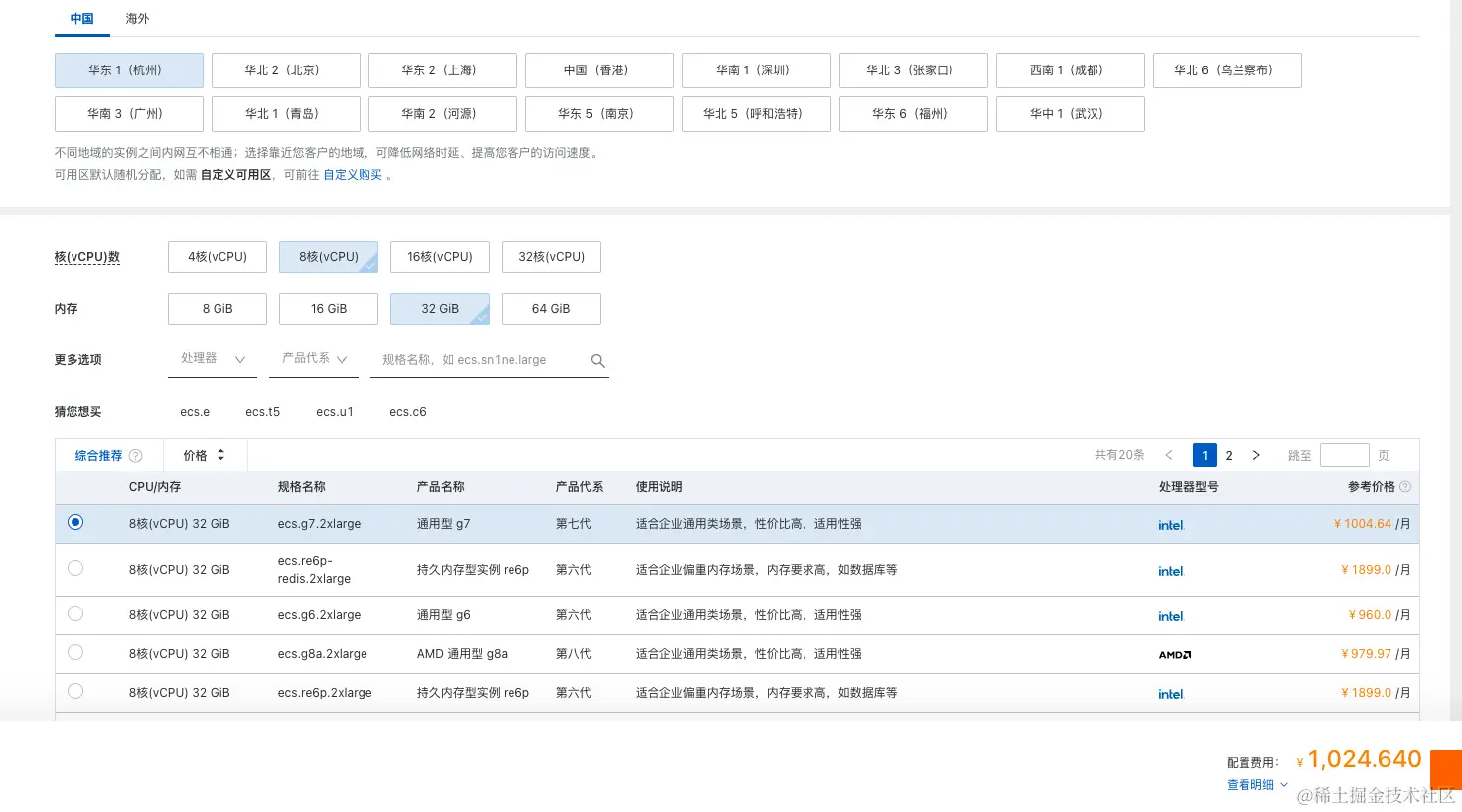Switch to the 中国 tab

point(81,19)
